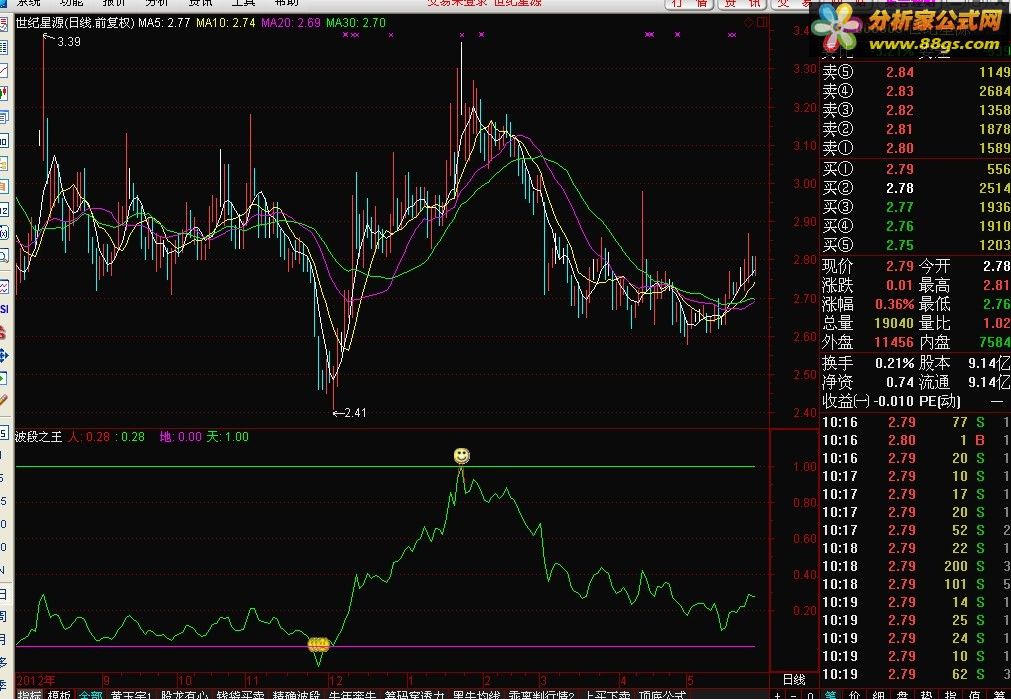This screenshot has height=699, width=1011.
Task: Click the MA5: 2.77 label
Action: click(164, 23)
